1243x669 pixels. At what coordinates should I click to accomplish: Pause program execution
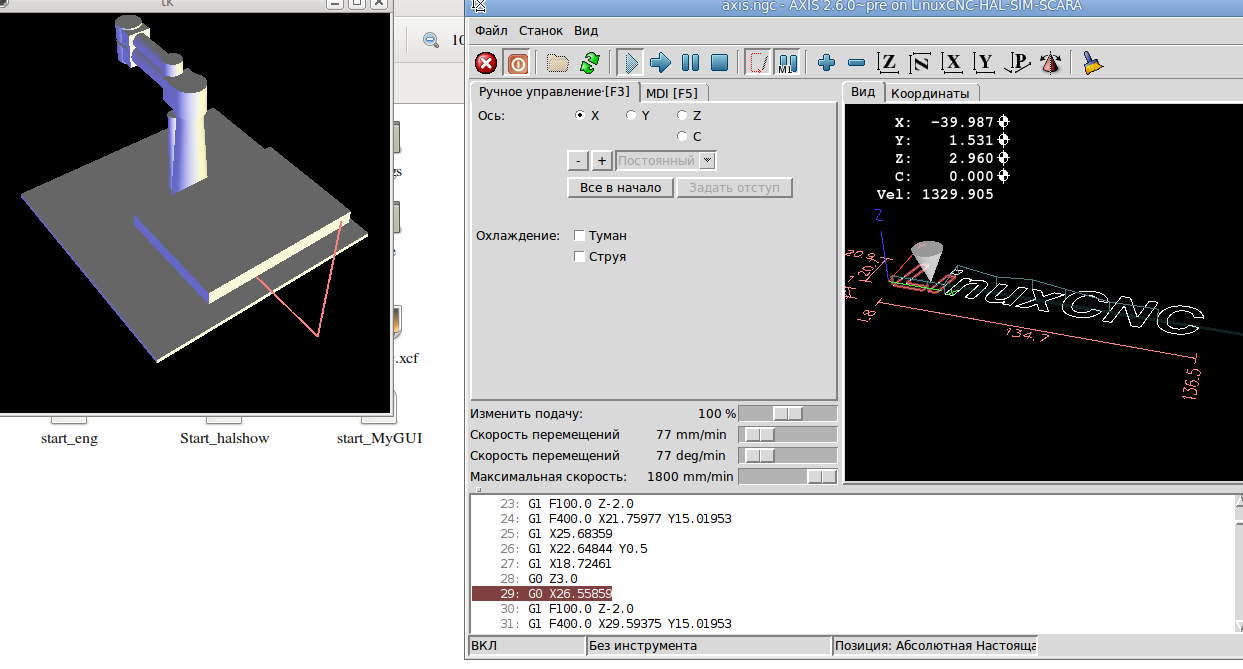(x=690, y=63)
